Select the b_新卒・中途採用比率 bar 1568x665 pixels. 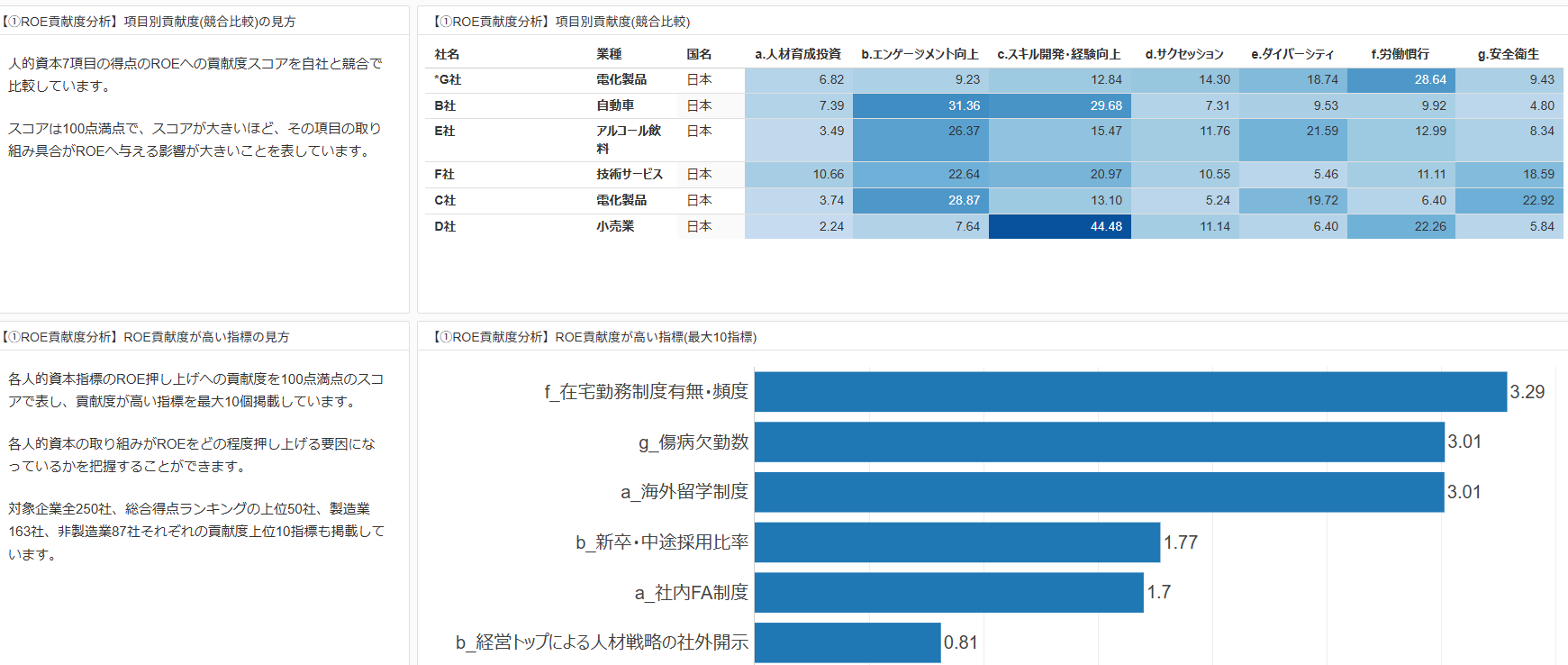click(956, 542)
